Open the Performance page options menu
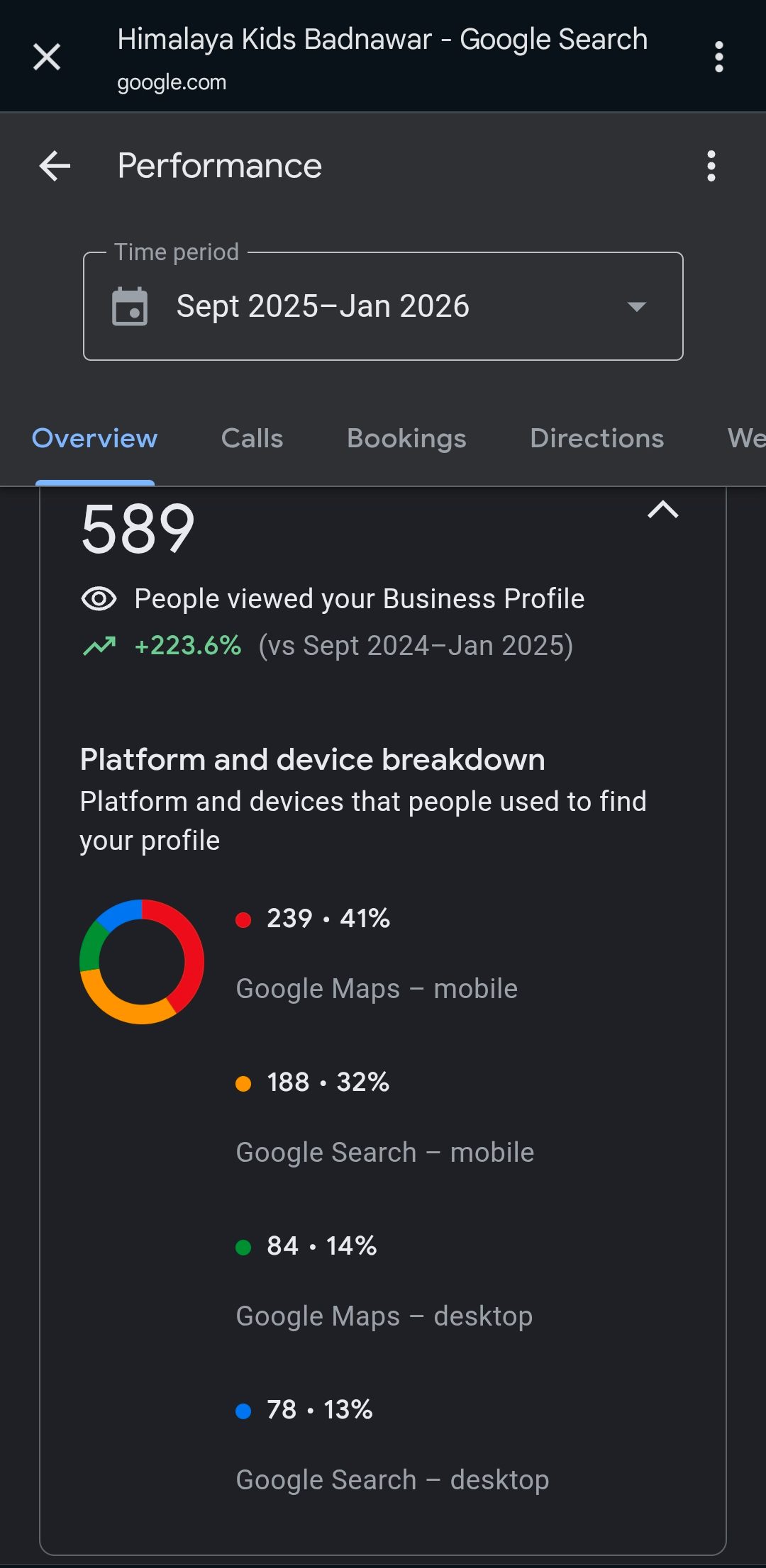766x1568 pixels. (x=711, y=167)
